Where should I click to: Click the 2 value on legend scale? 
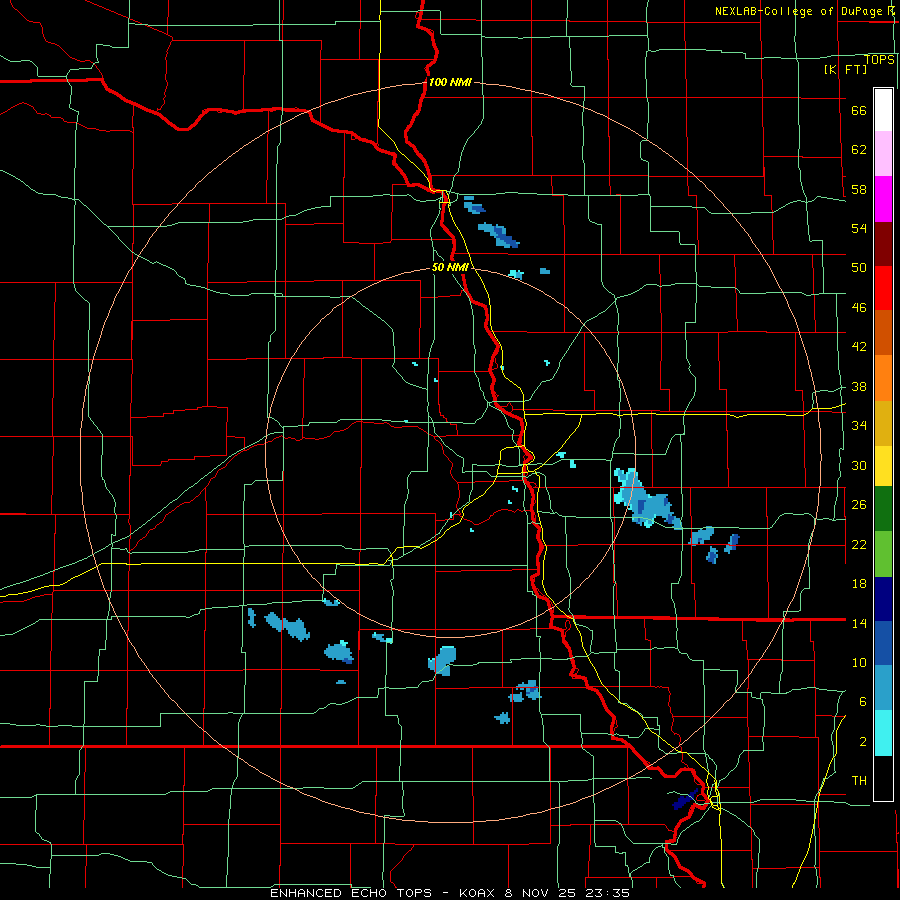(x=862, y=742)
